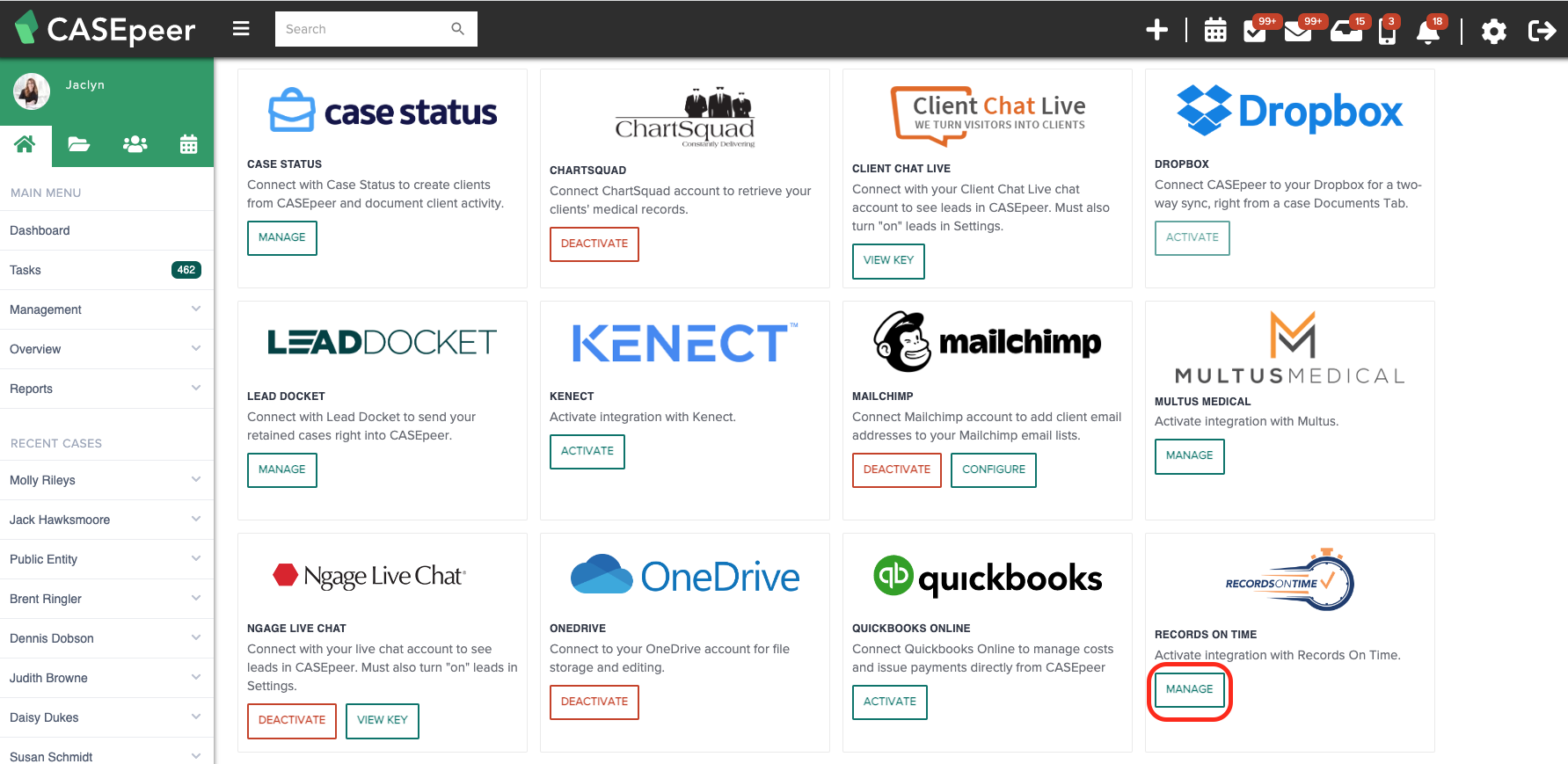
Task: View the key for Client Chat Live
Action: 888,260
